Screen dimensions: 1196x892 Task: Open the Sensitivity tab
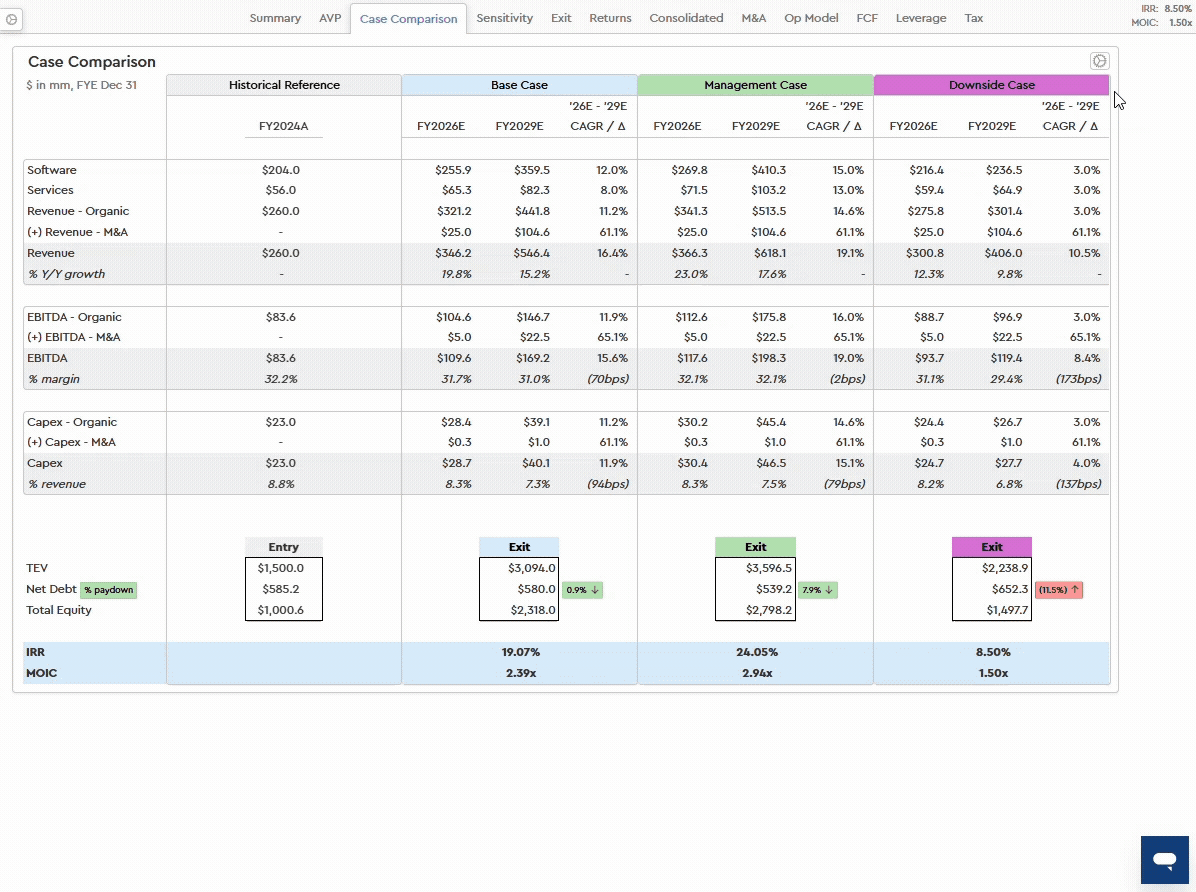504,18
